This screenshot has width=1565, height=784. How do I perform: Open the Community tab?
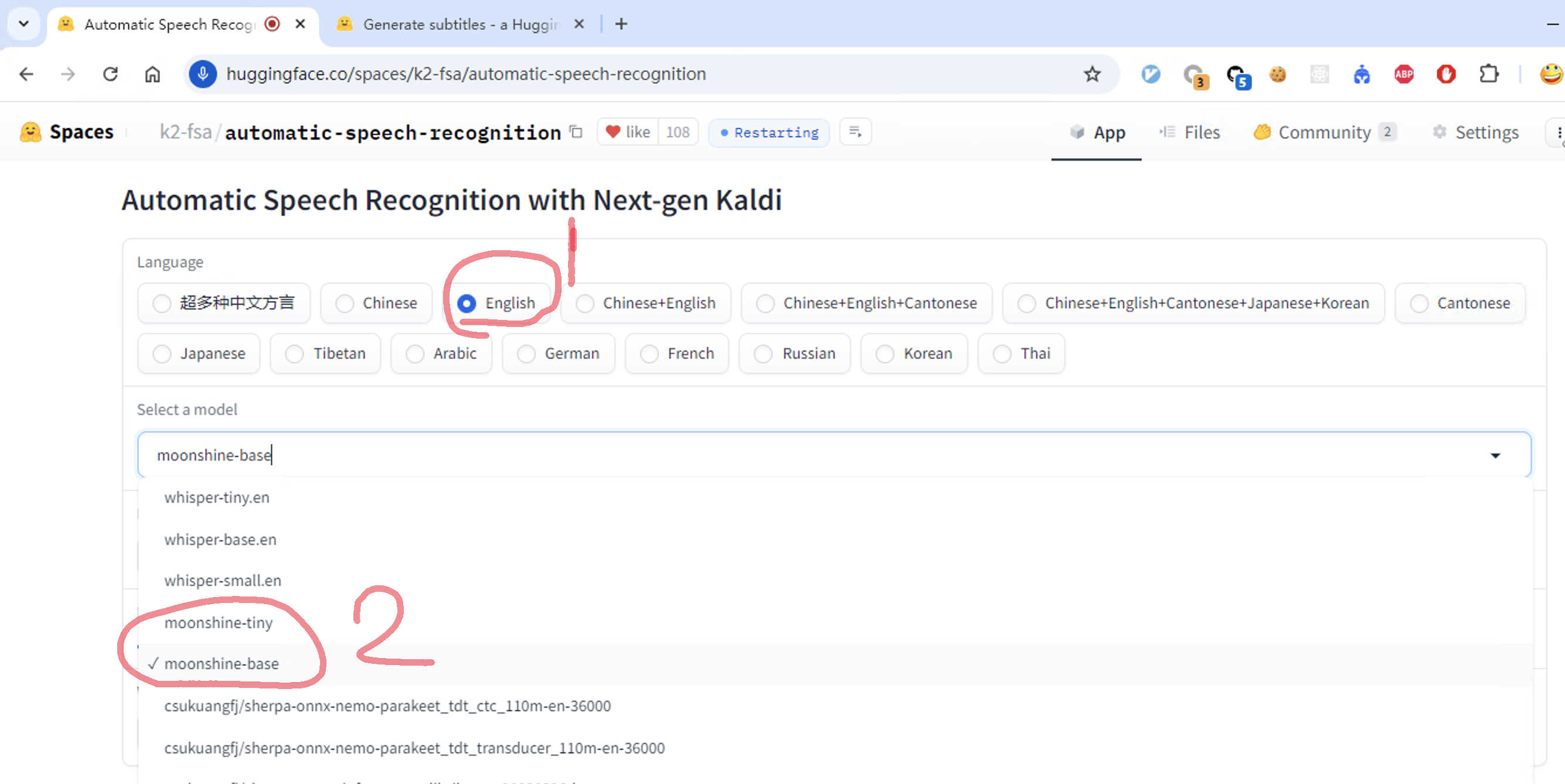[x=1325, y=132]
